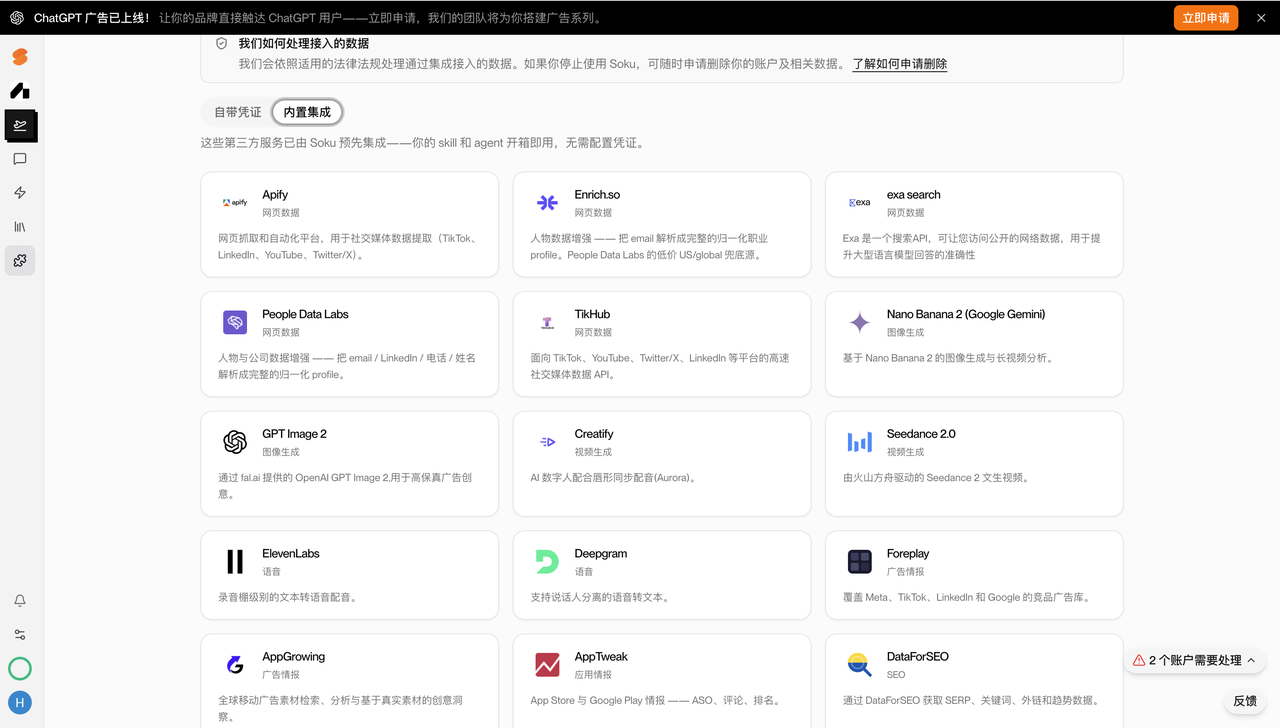Select the highlighted sidebar workspace icon
The height and width of the screenshot is (728, 1280).
tap(20, 125)
